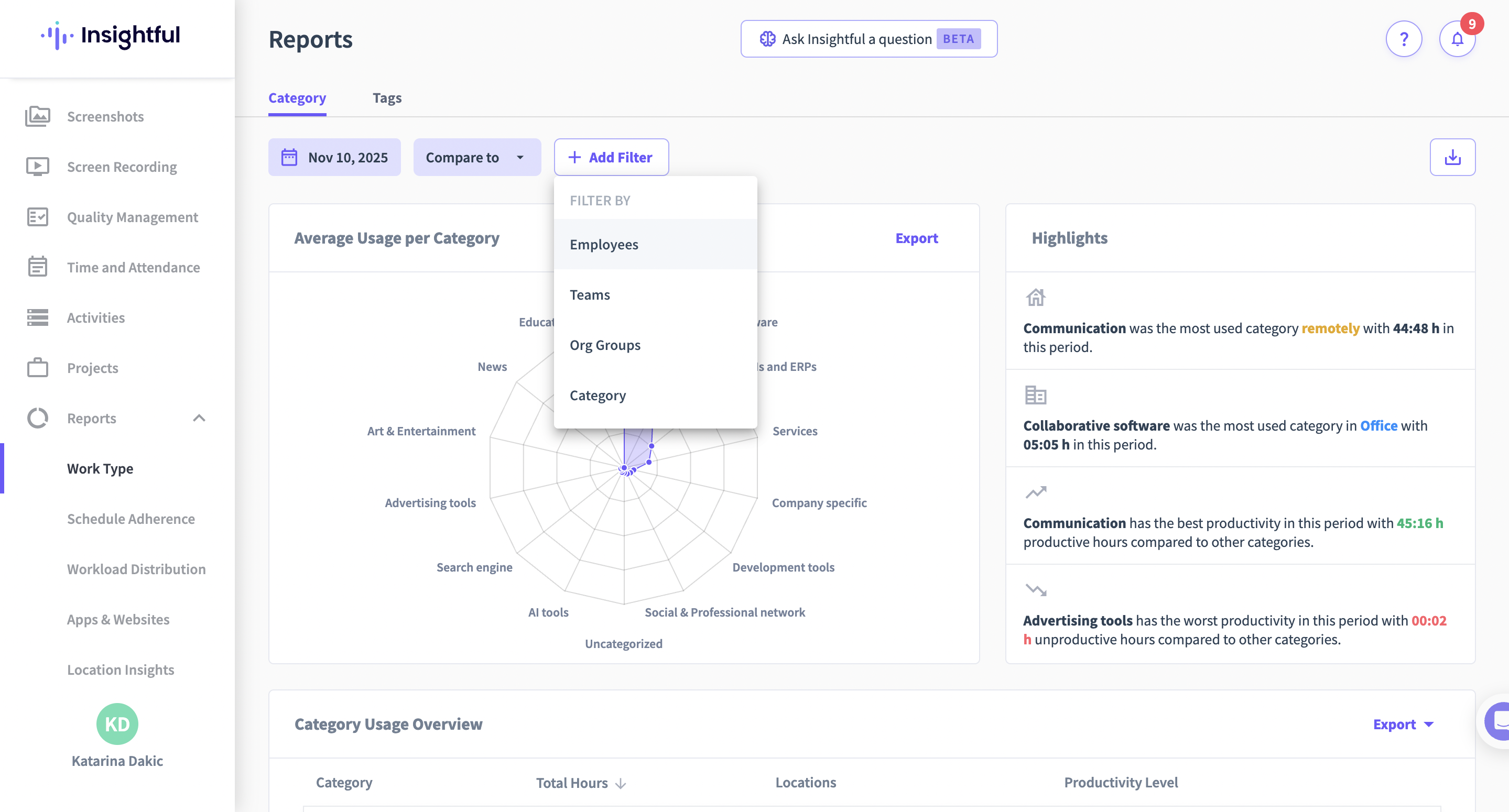Expand the Category Usage Overview Export dropdown
The image size is (1509, 812).
click(x=1404, y=724)
